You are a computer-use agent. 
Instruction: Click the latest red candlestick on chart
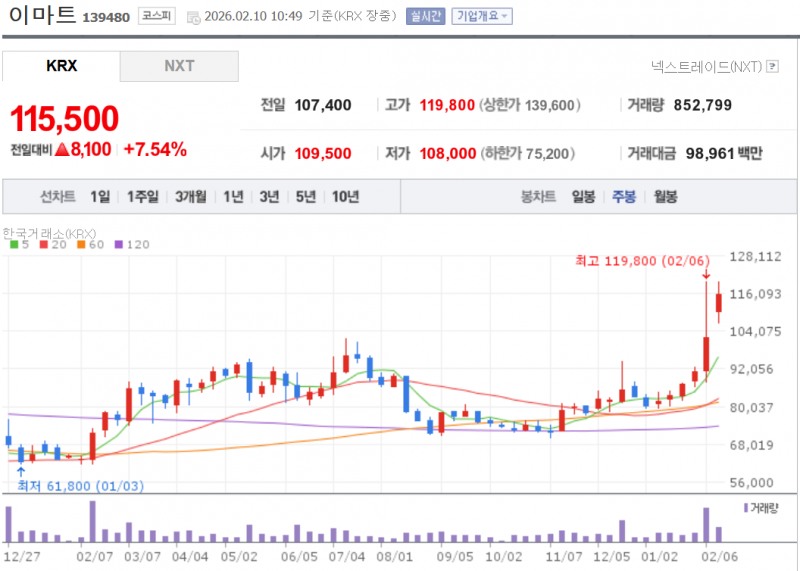[x=719, y=303]
